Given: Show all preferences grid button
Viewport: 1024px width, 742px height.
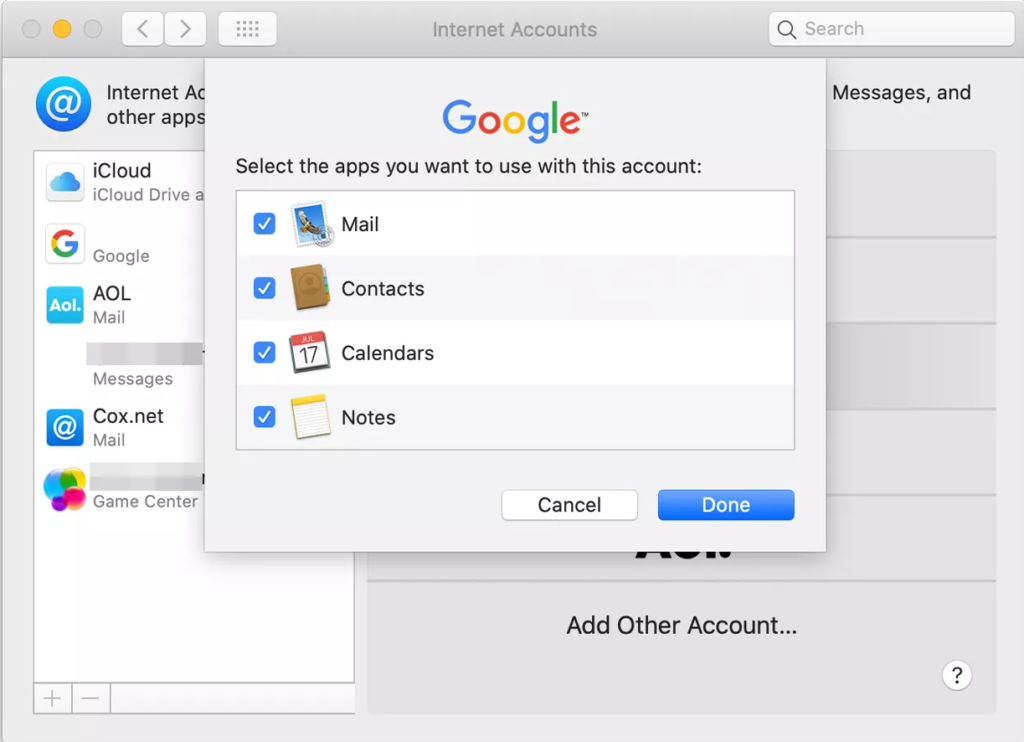Looking at the screenshot, I should 247,29.
